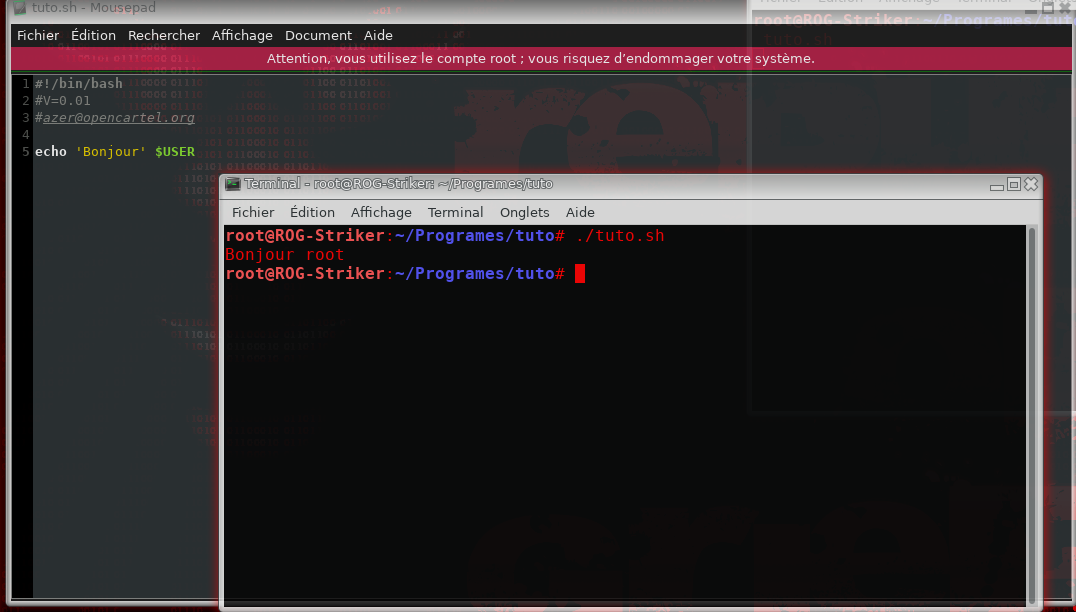Open Onglets menu in Terminal window
The width and height of the screenshot is (1076, 612).
tap(524, 213)
